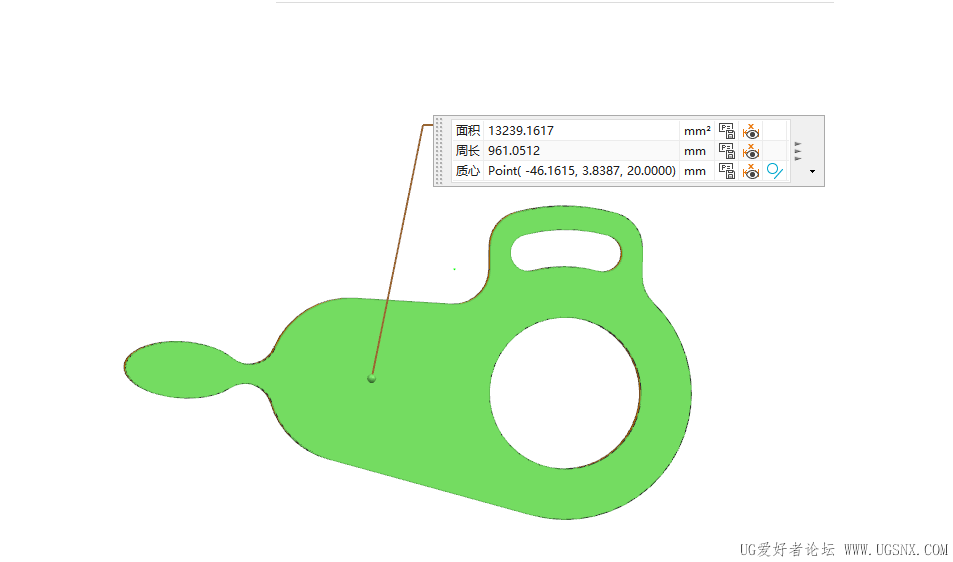Click the 面积 label
The height and width of the screenshot is (562, 953).
[468, 131]
